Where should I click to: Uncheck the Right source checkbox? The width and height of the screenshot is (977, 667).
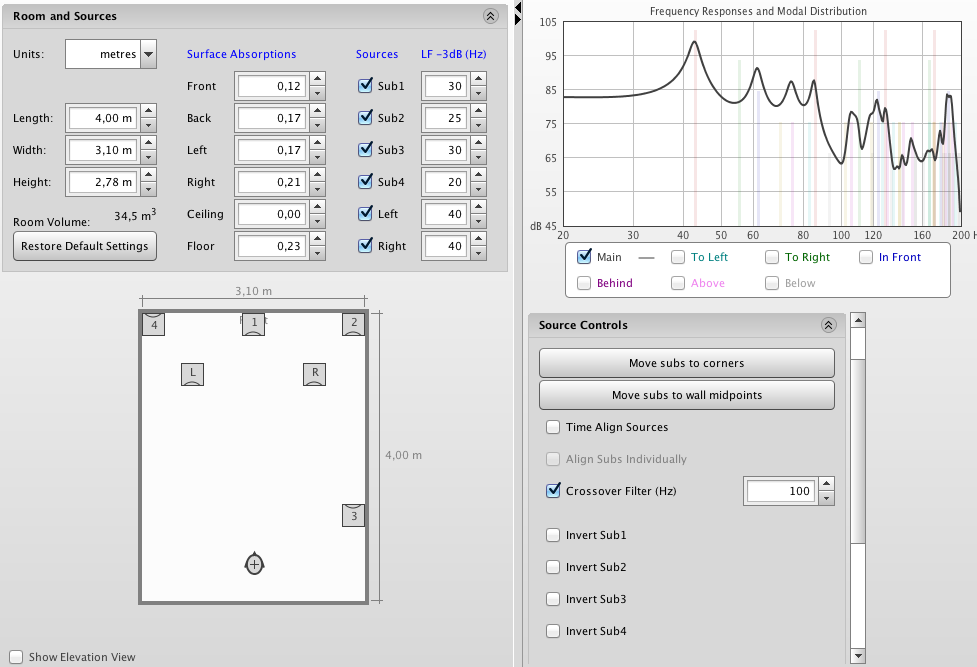pyautogui.click(x=366, y=246)
